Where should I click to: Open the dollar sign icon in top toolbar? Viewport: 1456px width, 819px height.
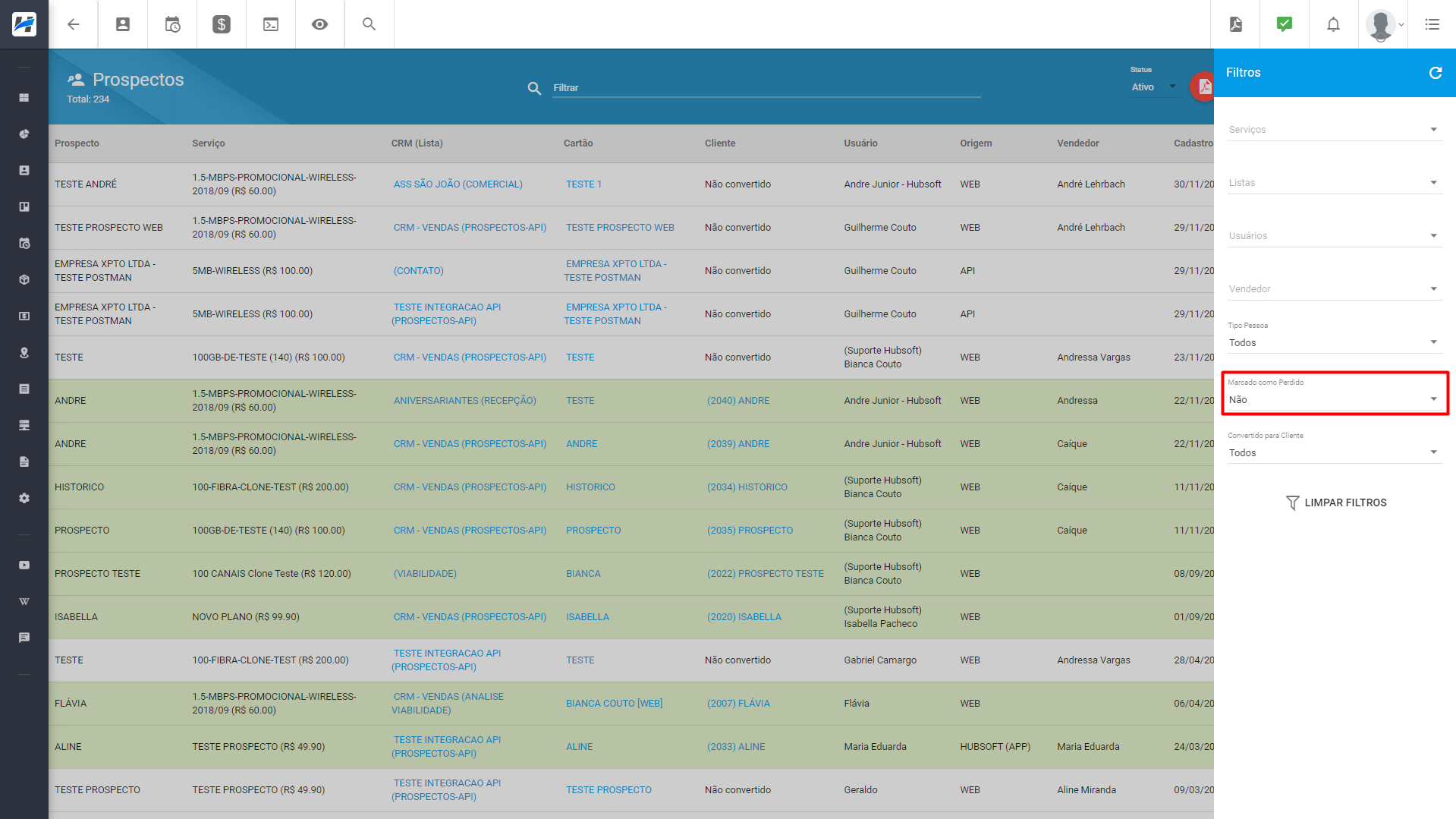(x=222, y=24)
